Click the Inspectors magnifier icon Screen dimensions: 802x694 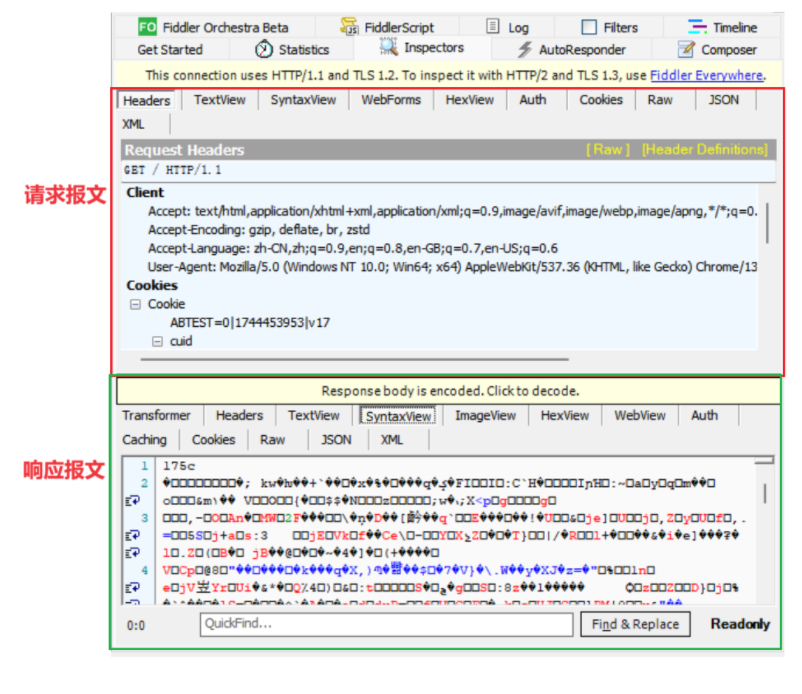coord(388,47)
